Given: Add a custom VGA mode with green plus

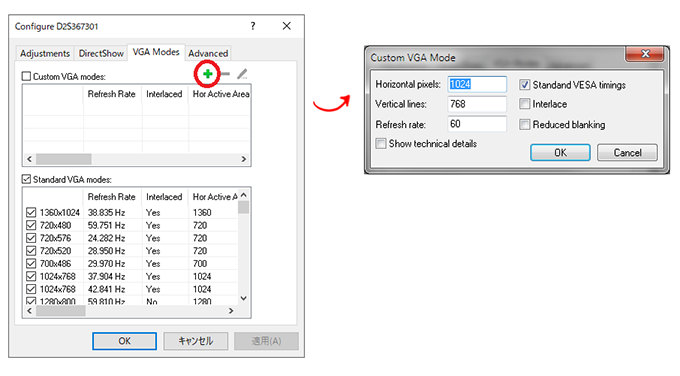Looking at the screenshot, I should pos(208,74).
